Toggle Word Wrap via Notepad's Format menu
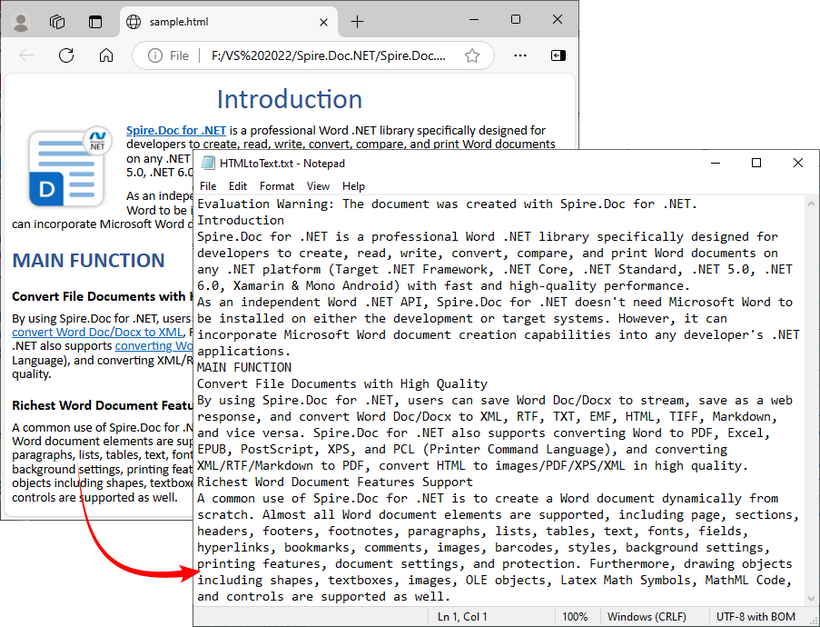 tap(276, 186)
